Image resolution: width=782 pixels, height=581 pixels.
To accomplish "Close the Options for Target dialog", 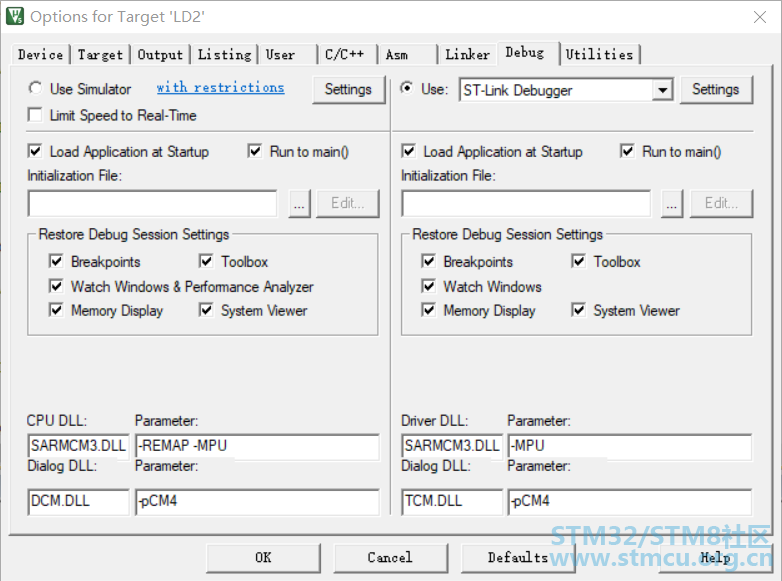I will pos(760,17).
